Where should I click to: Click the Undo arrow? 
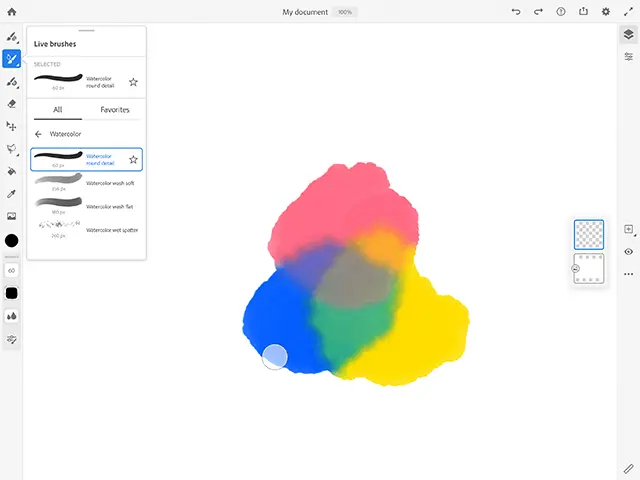(516, 12)
